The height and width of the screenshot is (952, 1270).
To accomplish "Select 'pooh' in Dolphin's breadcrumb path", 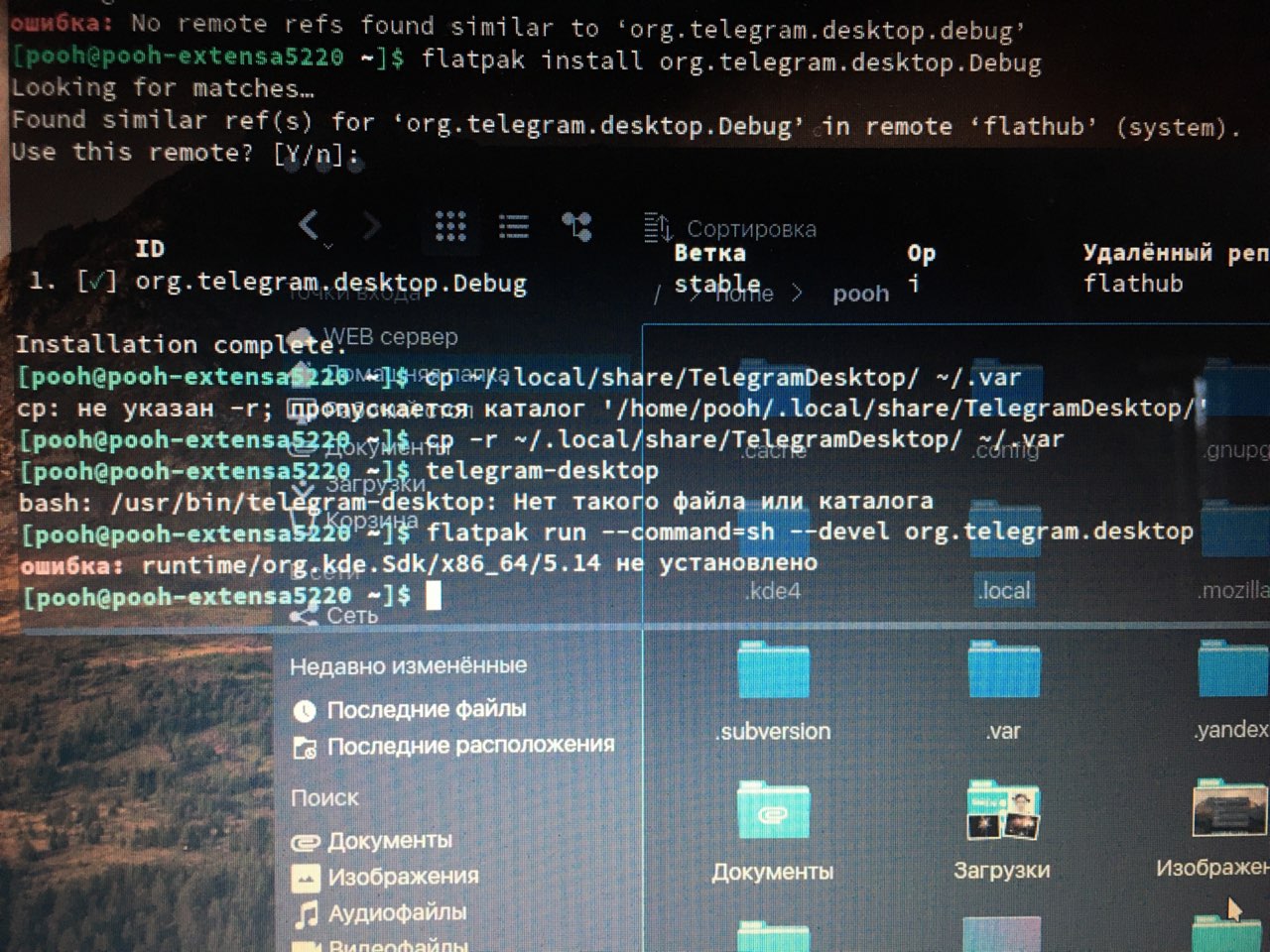I will click(x=860, y=294).
